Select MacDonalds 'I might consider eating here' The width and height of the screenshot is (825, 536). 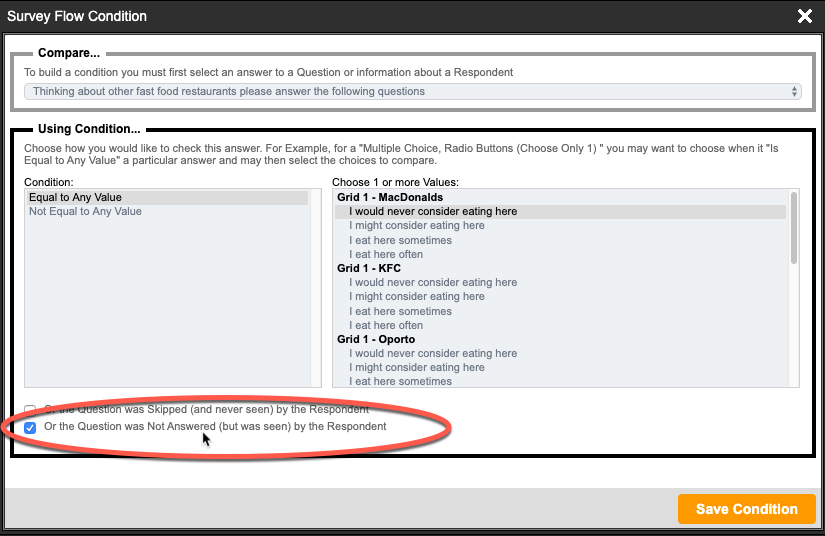click(417, 226)
